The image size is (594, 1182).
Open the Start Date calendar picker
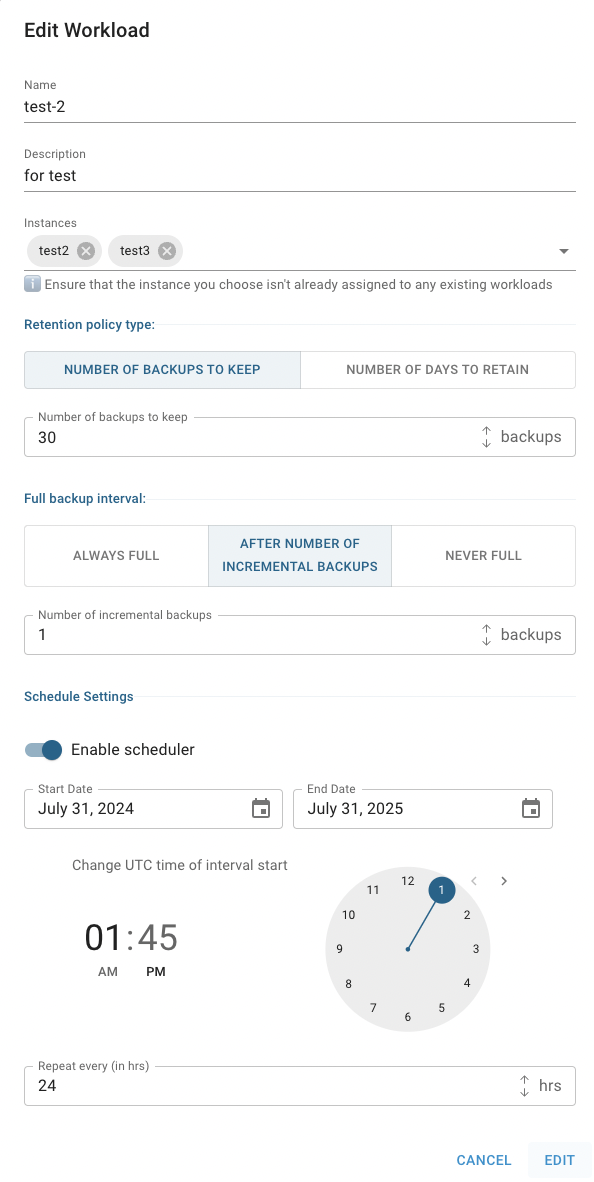pyautogui.click(x=261, y=808)
